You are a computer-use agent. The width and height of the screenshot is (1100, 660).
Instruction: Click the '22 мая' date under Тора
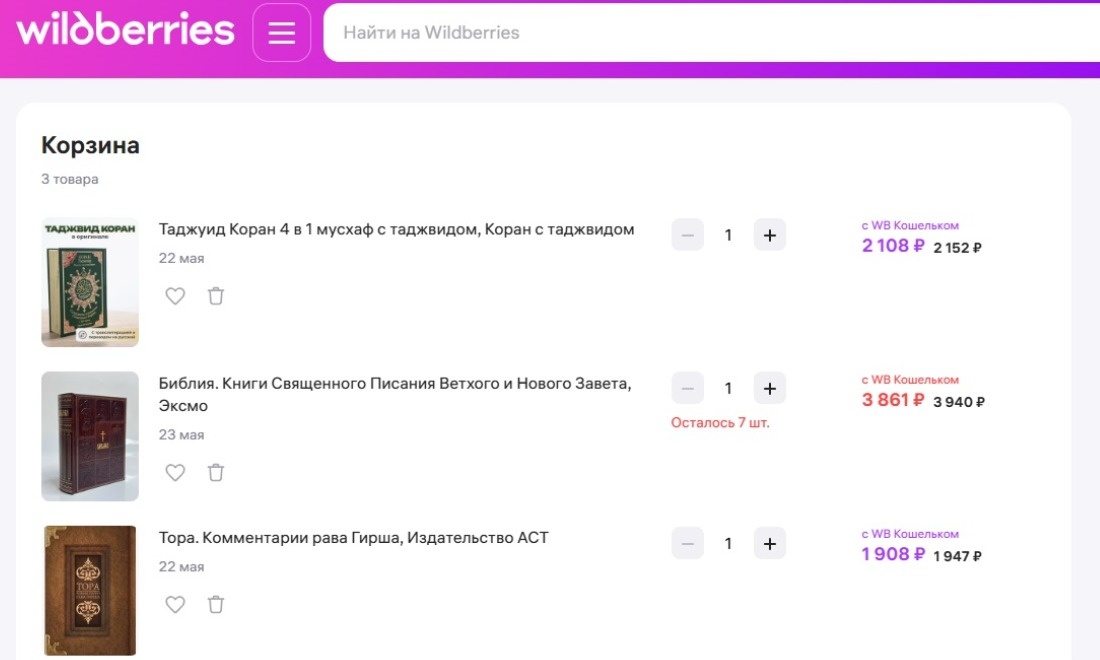[x=181, y=567]
